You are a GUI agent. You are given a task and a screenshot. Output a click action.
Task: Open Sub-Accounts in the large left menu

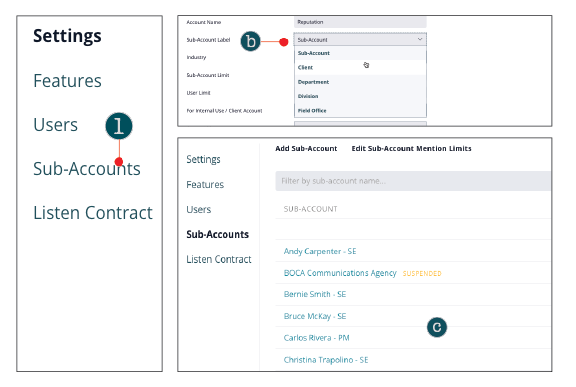click(x=87, y=169)
